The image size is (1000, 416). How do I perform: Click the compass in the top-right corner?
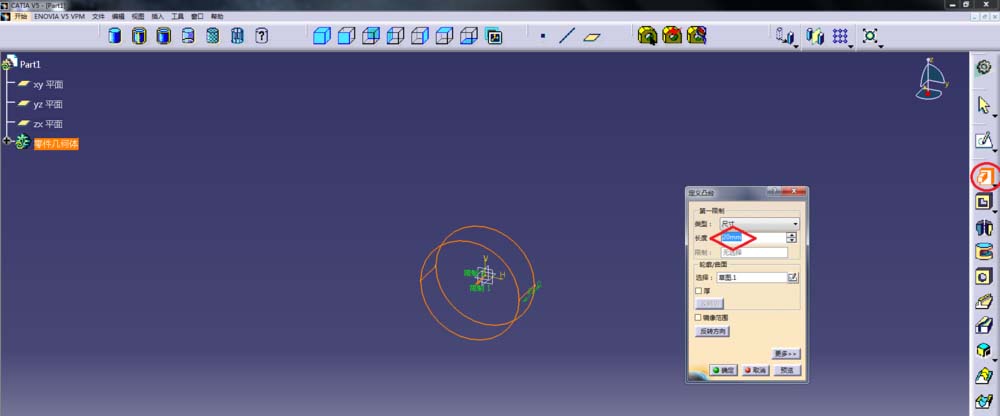(x=933, y=78)
